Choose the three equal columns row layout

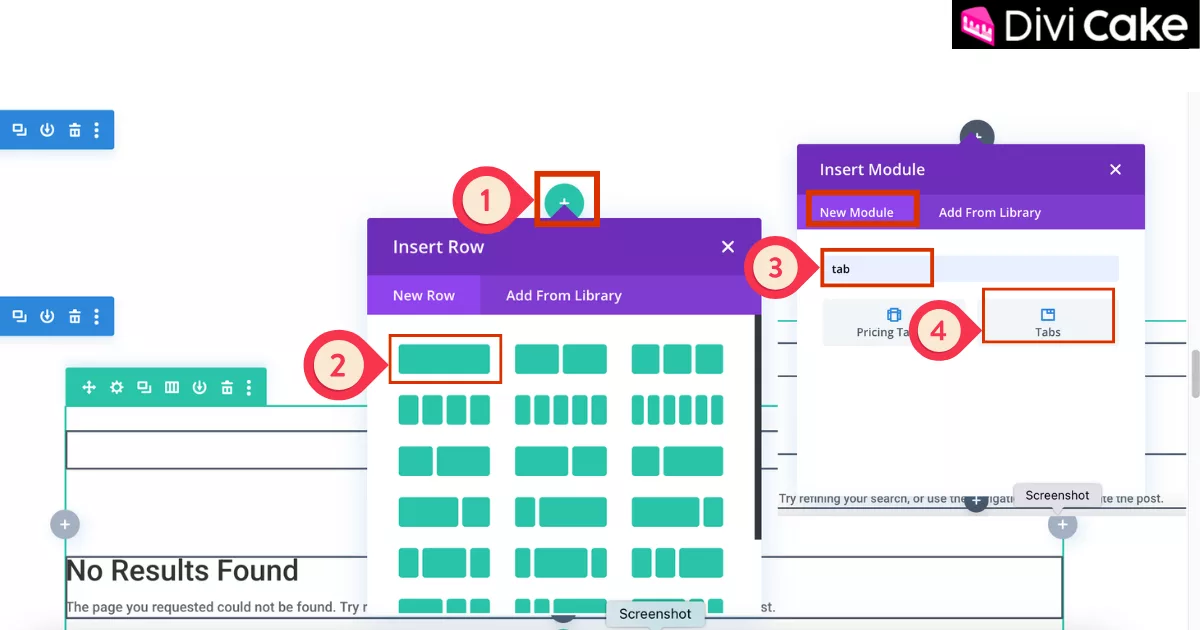[677, 359]
